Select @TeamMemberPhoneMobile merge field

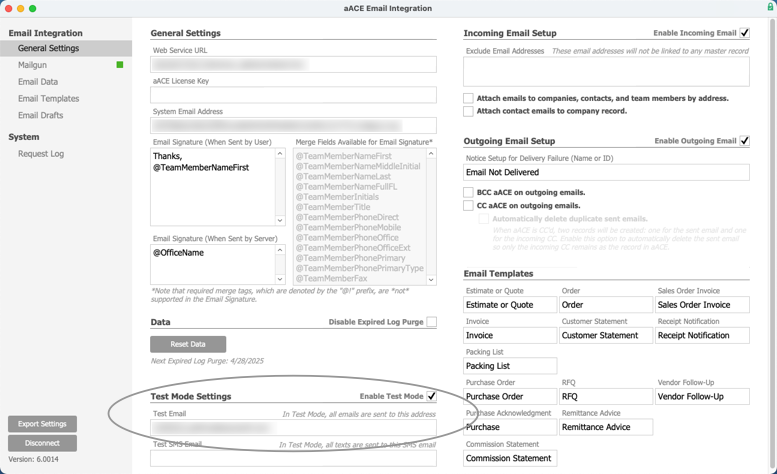click(348, 227)
